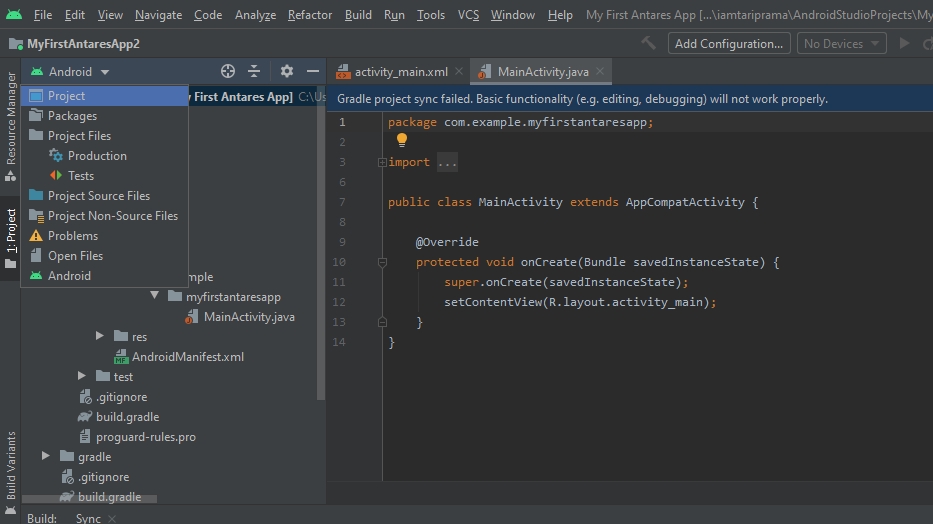Click the Add Configuration button
The image size is (933, 524).
pos(728,43)
